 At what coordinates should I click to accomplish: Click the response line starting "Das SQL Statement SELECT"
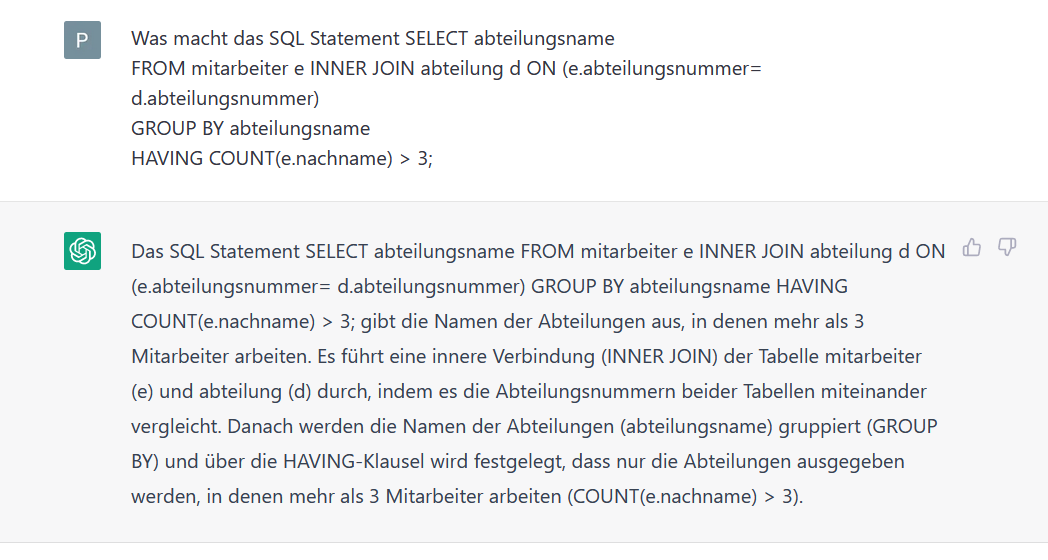(538, 252)
